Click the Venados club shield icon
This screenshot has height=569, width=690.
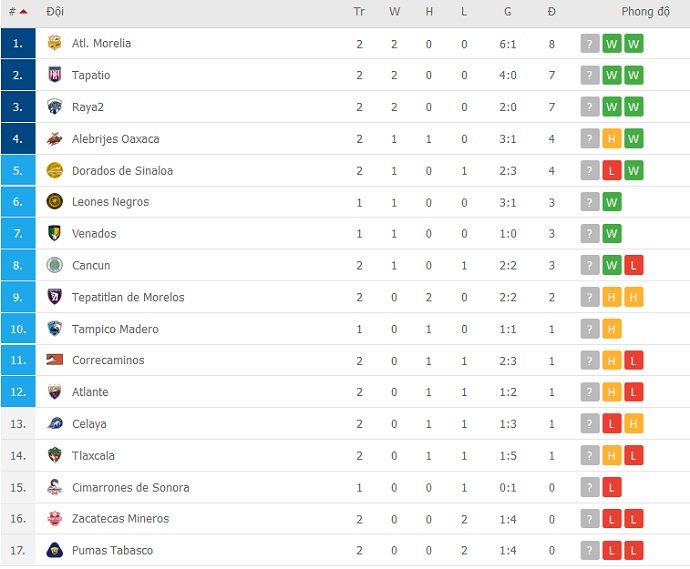[55, 234]
